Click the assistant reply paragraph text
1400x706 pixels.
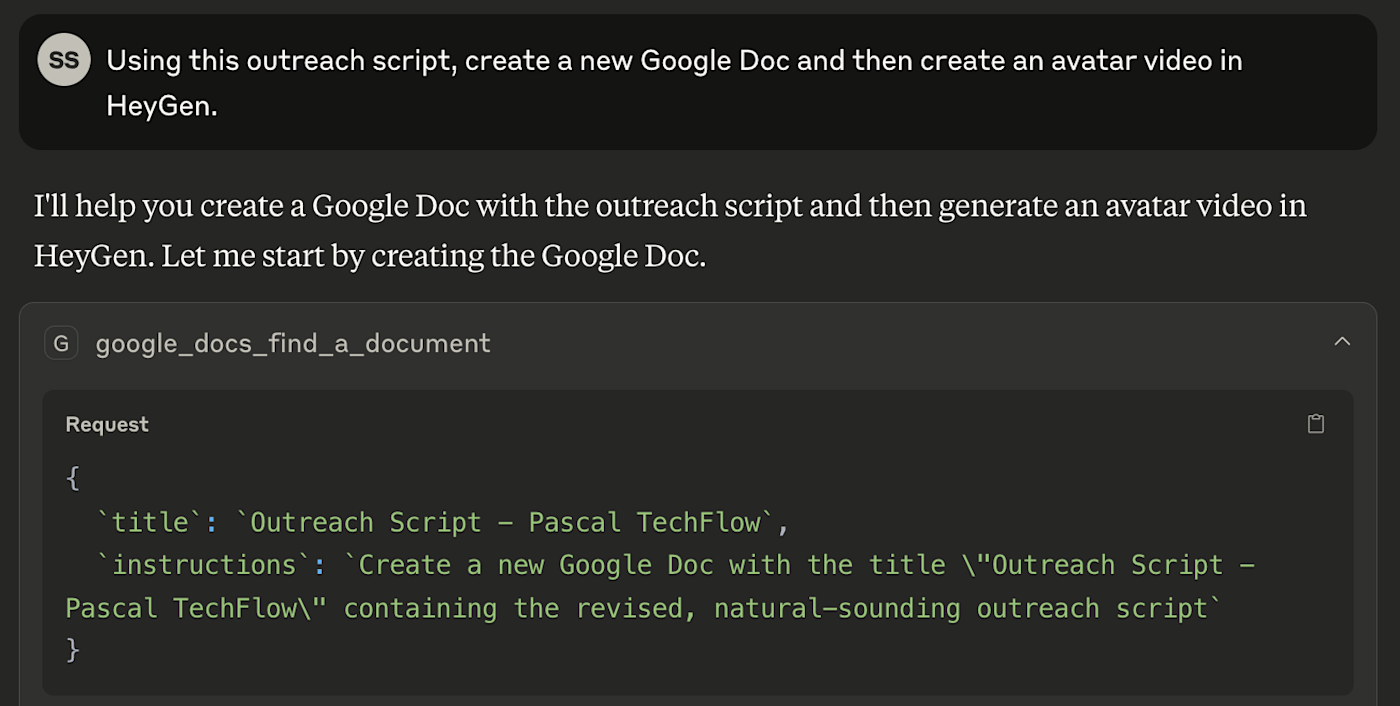670,231
